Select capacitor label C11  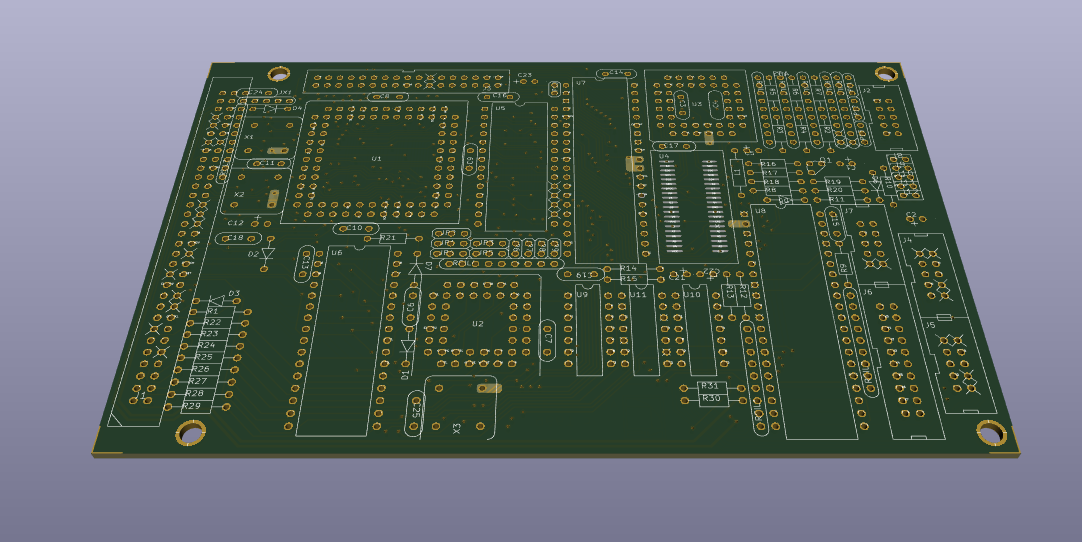click(x=267, y=164)
